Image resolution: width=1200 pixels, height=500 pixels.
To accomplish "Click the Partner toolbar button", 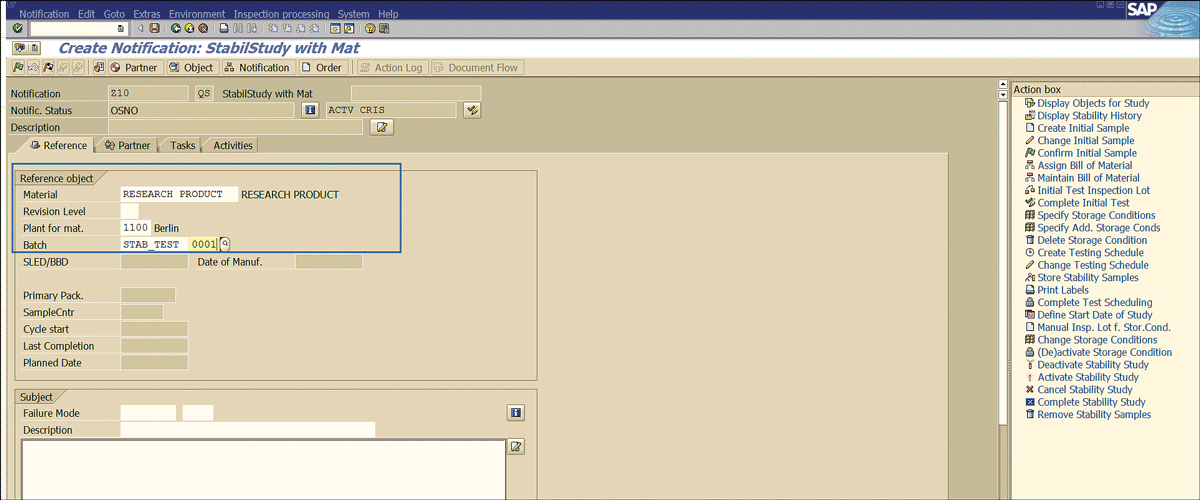I will 135,67.
